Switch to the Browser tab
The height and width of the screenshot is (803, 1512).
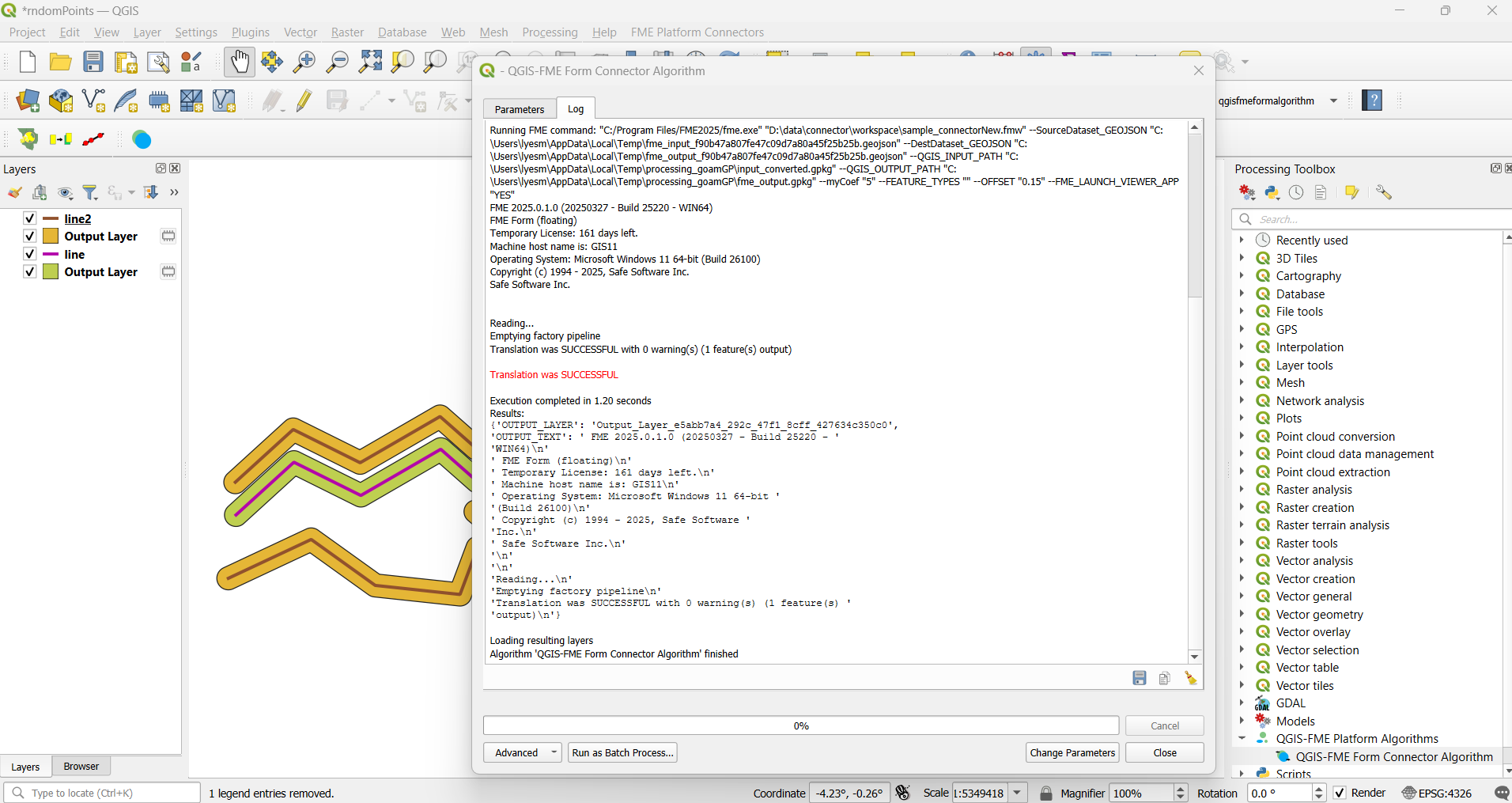[81, 766]
